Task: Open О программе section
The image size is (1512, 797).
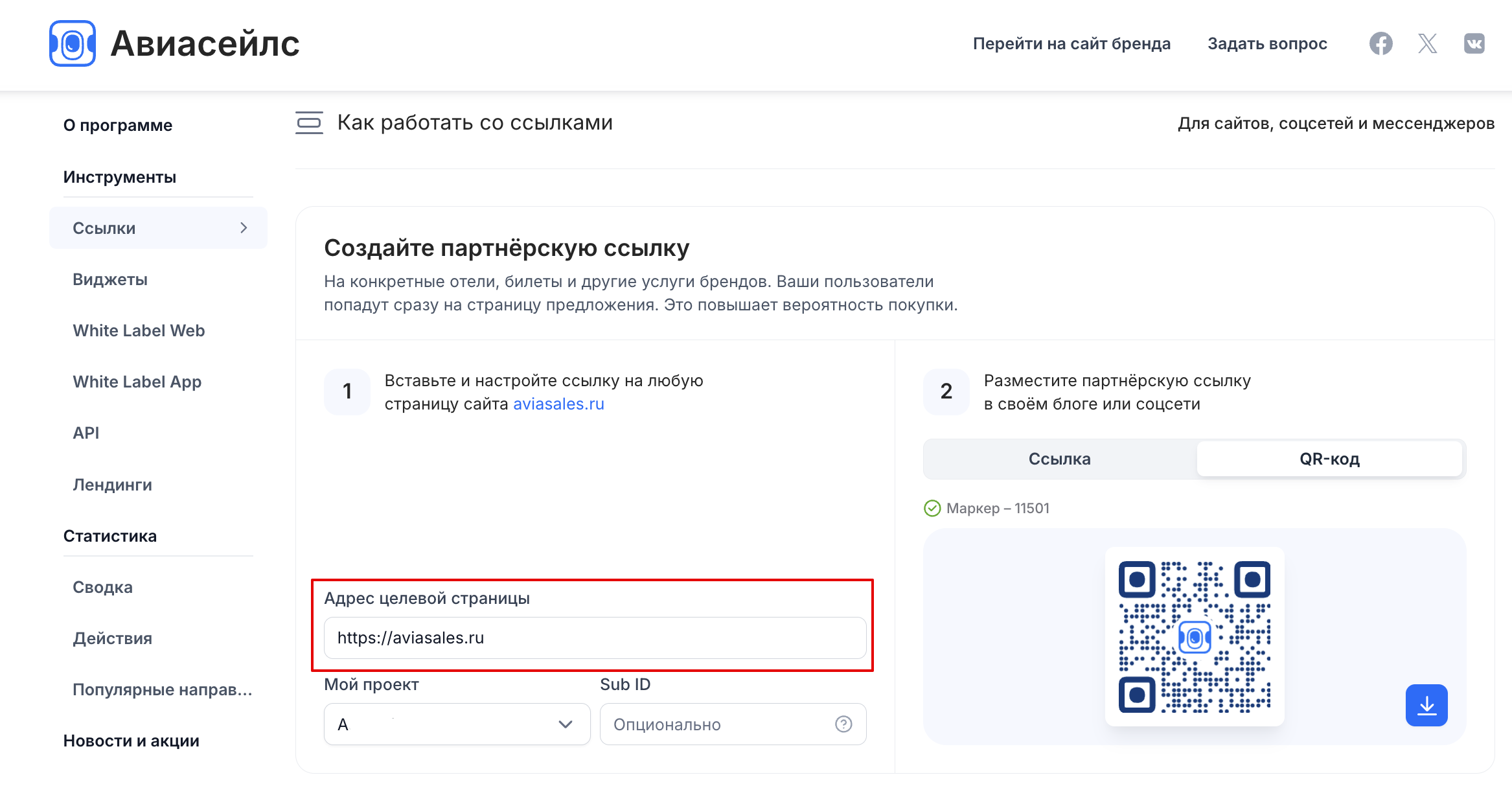Action: tap(118, 125)
